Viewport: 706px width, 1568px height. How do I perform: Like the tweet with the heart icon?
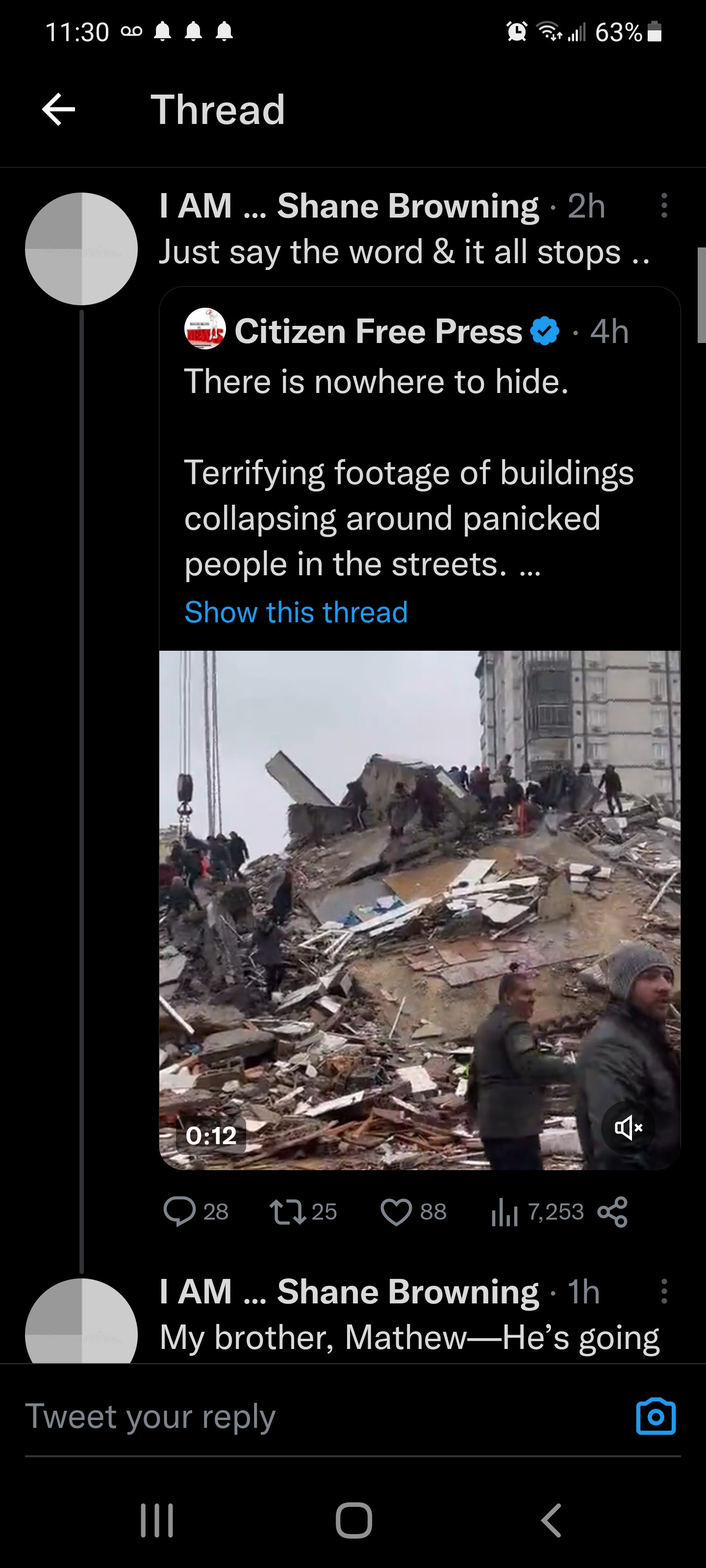click(396, 1211)
